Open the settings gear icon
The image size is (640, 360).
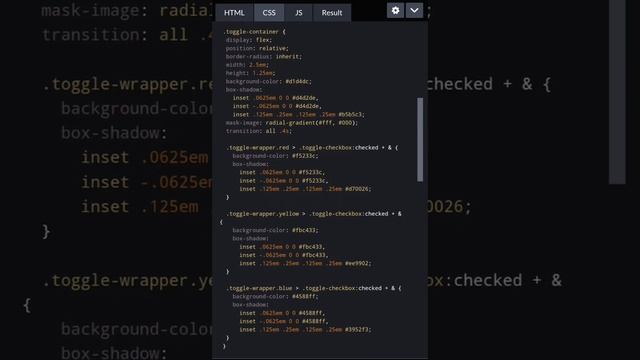[395, 11]
